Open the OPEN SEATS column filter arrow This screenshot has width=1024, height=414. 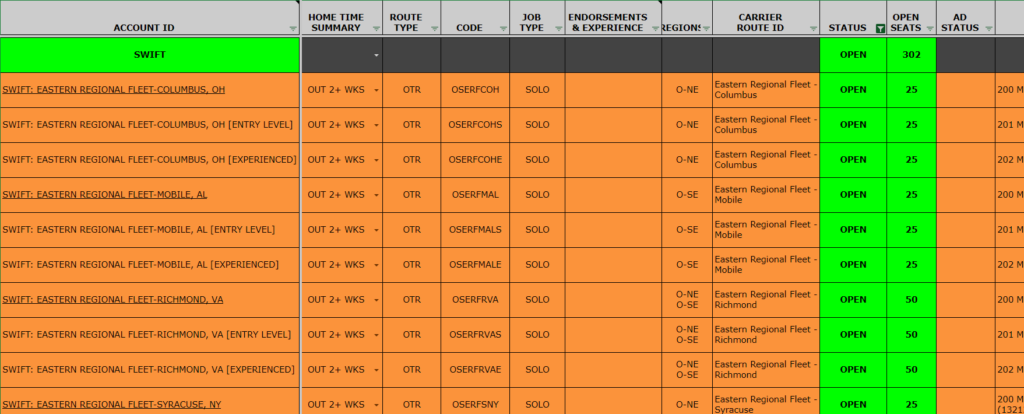pos(929,28)
